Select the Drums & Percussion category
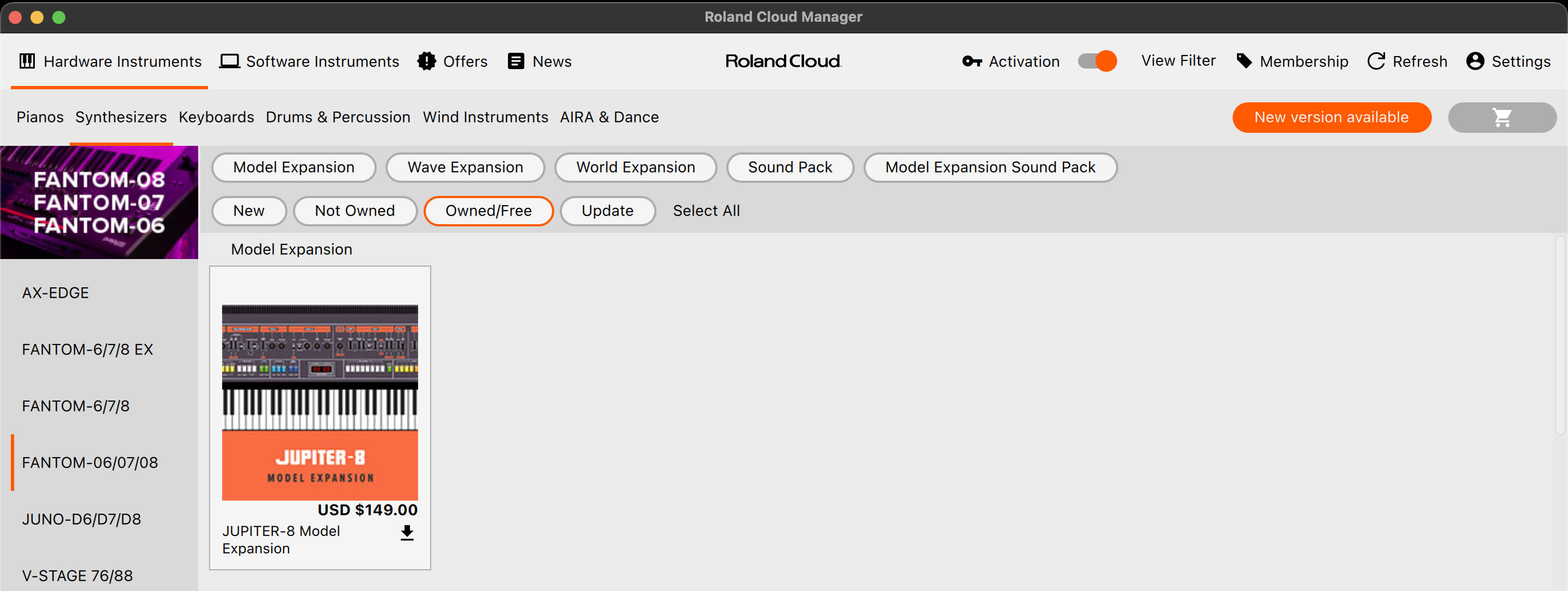This screenshot has height=591, width=1568. point(338,118)
